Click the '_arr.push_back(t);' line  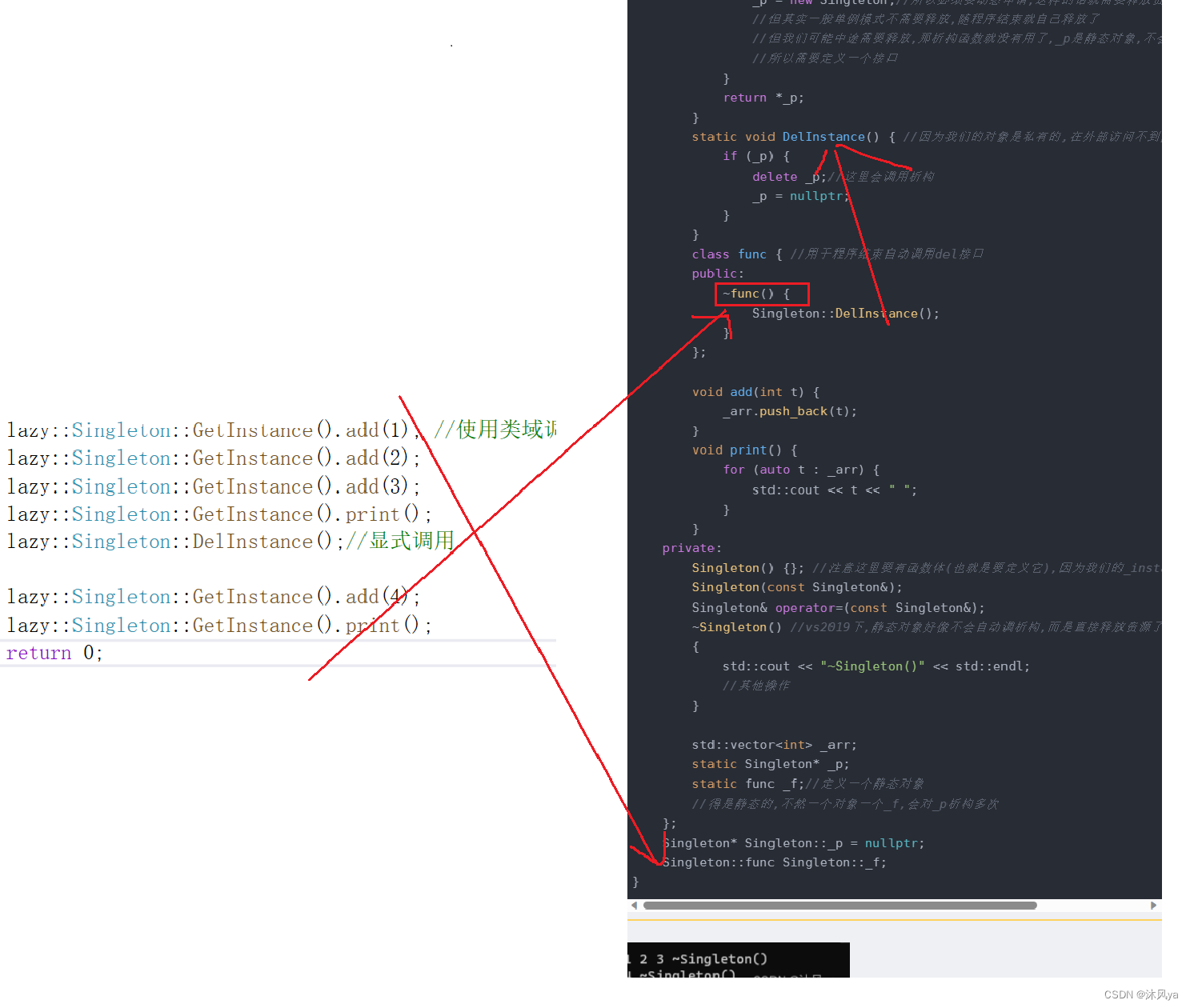(x=790, y=411)
